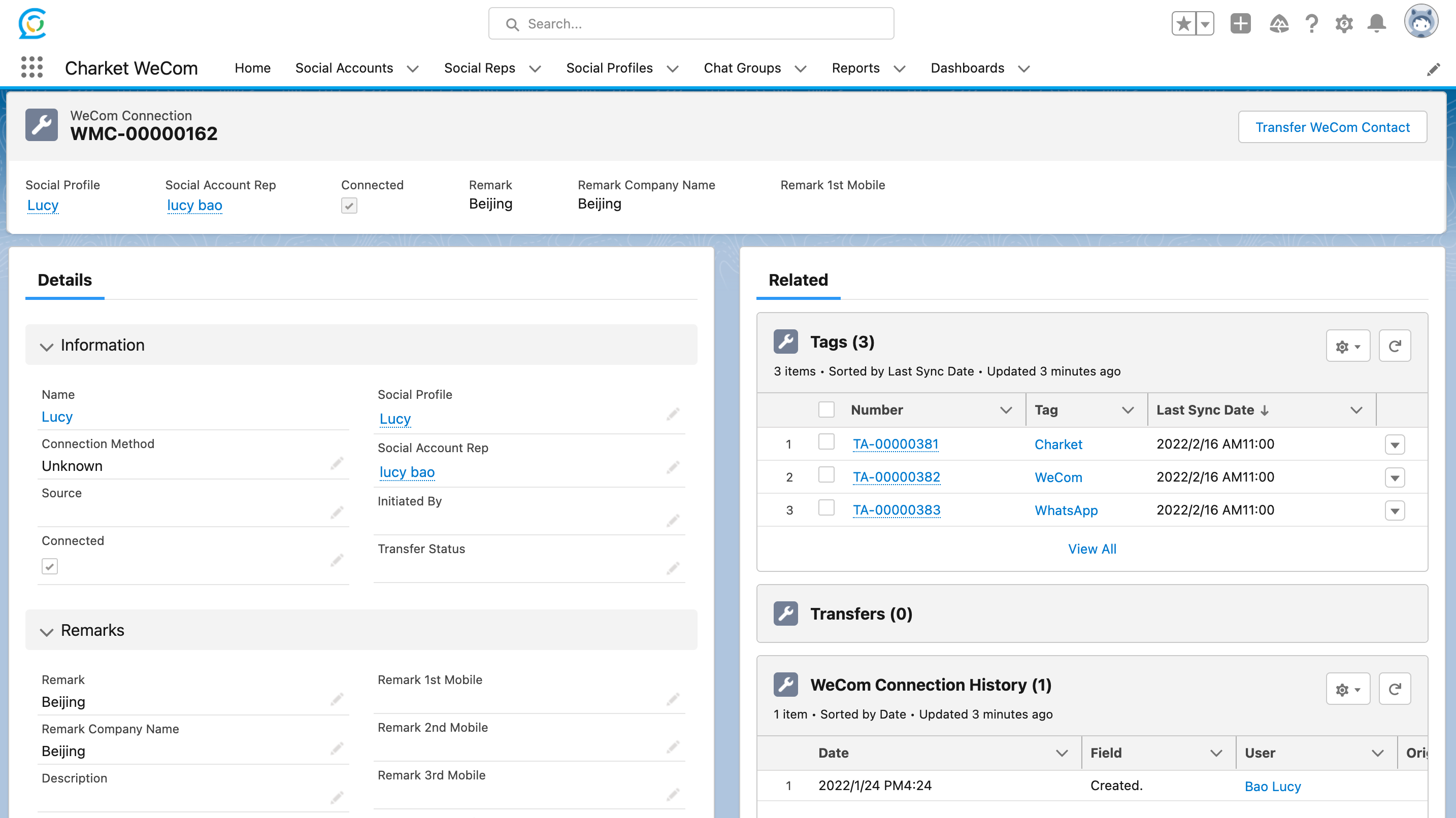Viewport: 1456px width, 818px height.
Task: Switch to the Related tab
Action: [x=798, y=280]
